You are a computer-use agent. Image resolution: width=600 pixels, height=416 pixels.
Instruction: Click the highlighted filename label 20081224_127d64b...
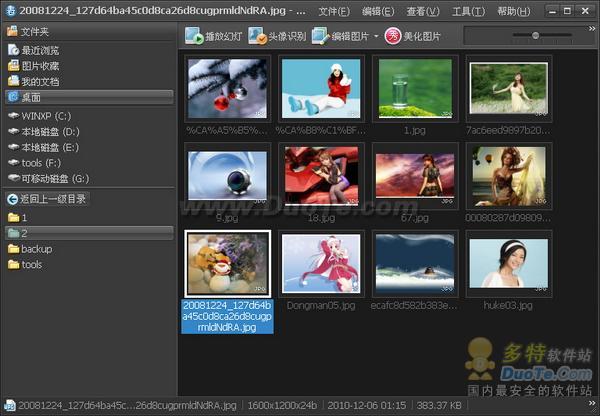227,316
